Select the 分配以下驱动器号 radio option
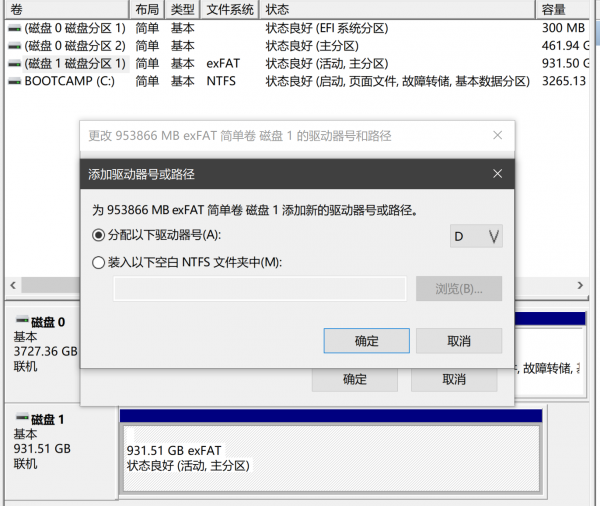 [x=98, y=235]
